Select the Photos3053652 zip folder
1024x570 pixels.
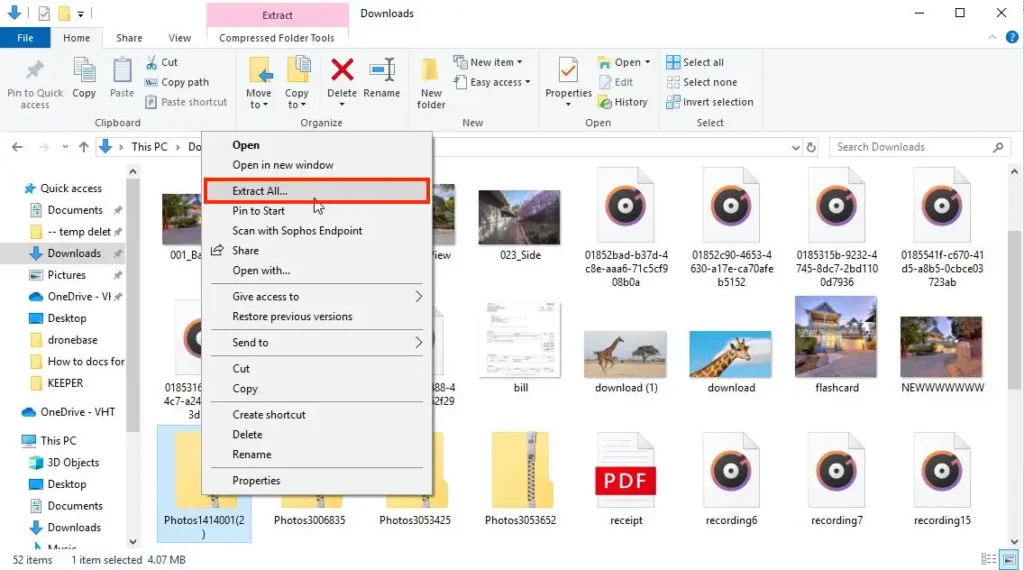point(520,480)
